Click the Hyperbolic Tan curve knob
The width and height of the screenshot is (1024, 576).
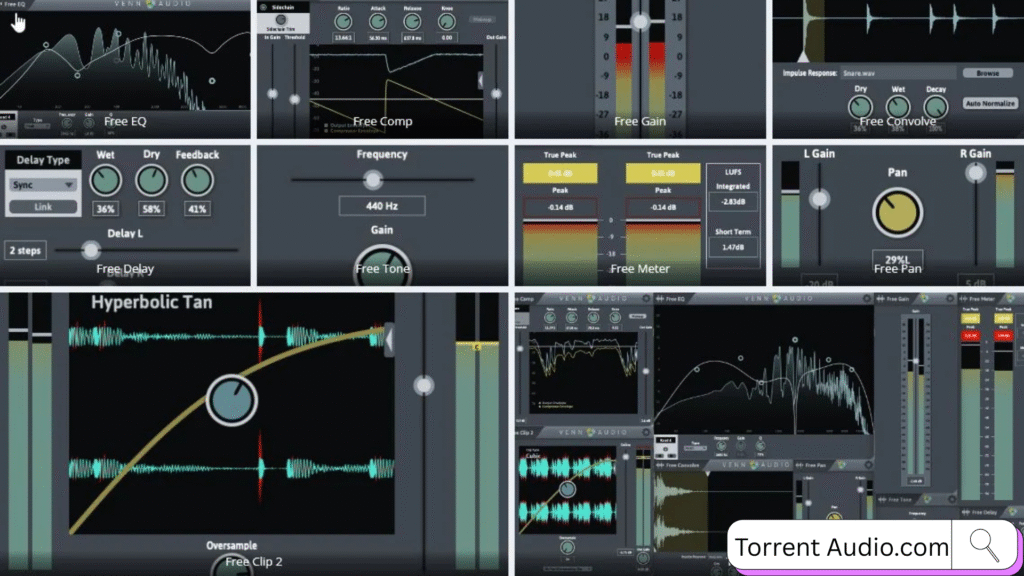(231, 401)
